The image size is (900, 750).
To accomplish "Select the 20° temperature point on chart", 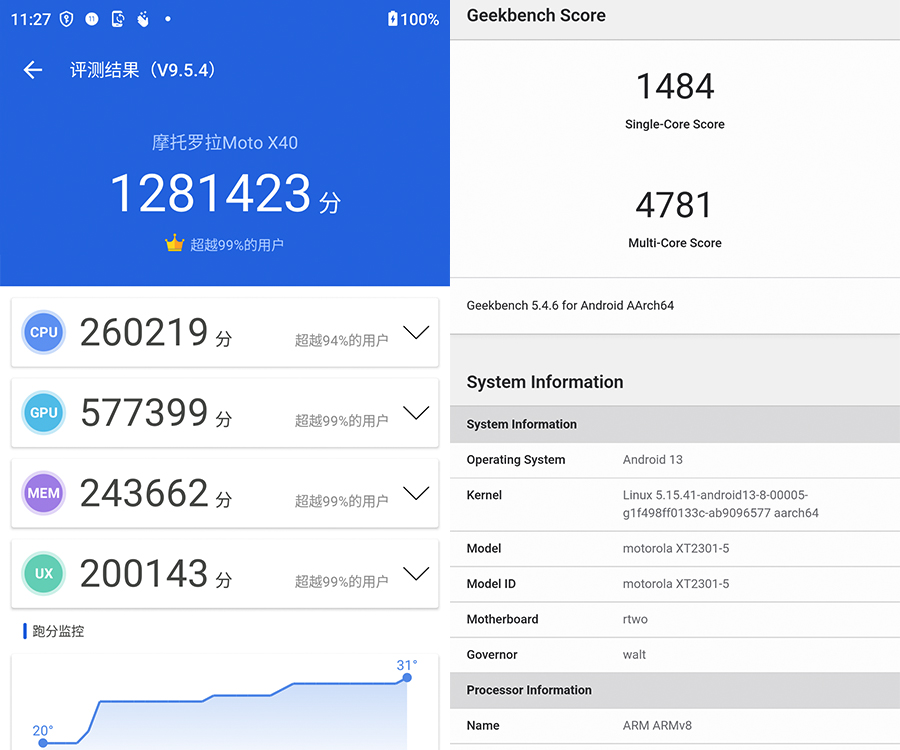I will pos(43,743).
